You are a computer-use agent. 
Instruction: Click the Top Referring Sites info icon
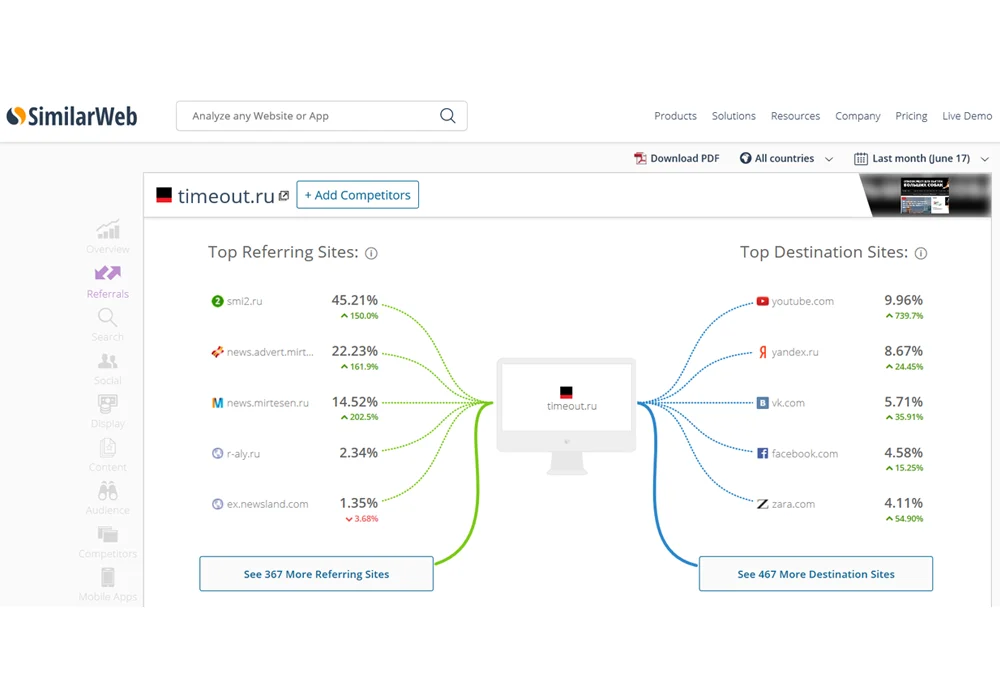pos(371,254)
